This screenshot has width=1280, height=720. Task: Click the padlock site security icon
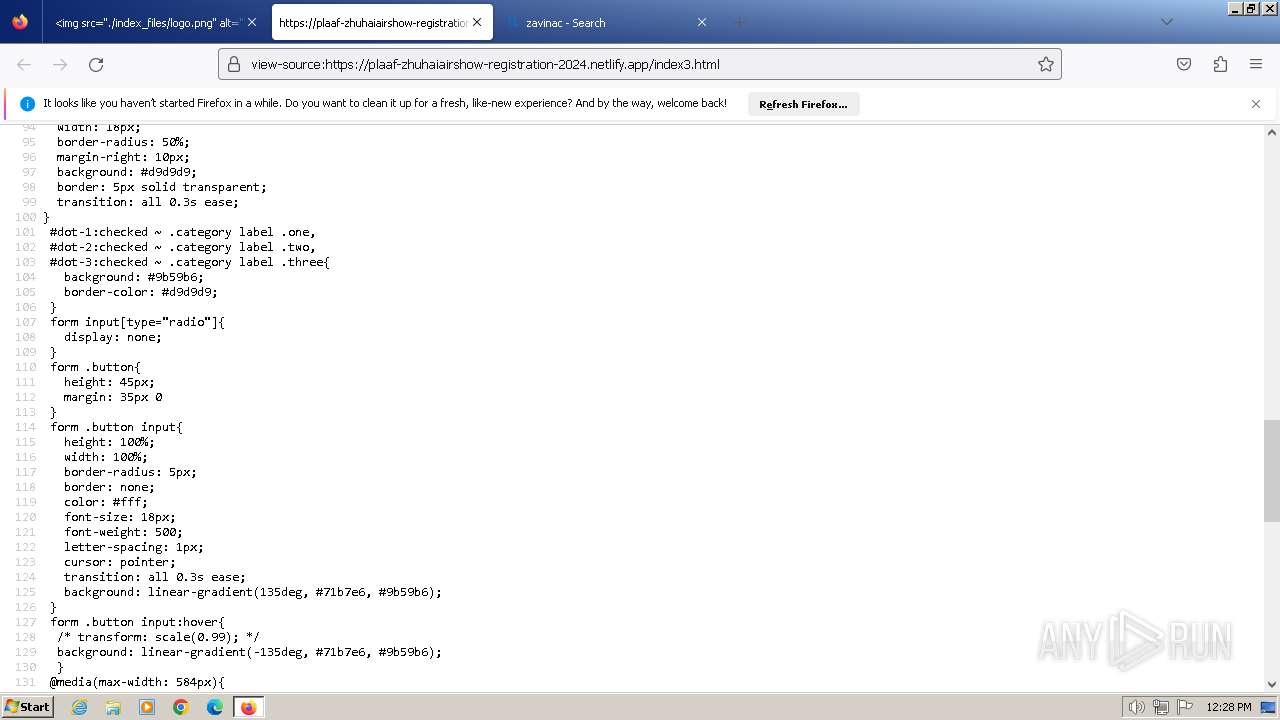pos(234,64)
